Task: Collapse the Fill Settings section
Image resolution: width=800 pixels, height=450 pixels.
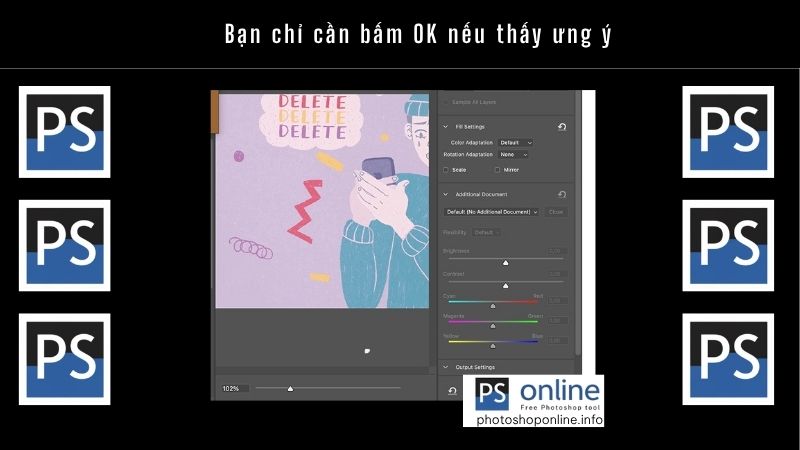Action: [445, 127]
